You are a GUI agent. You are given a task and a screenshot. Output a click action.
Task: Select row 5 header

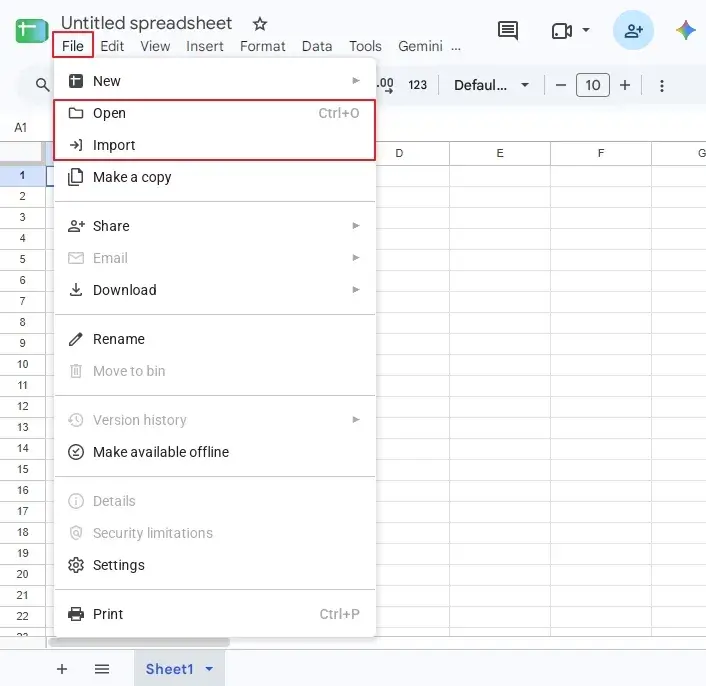[23, 259]
